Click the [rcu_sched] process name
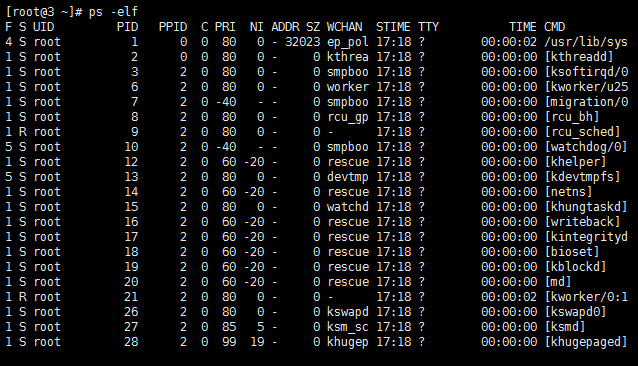Screen dimensions: 638x366 click(x=582, y=132)
